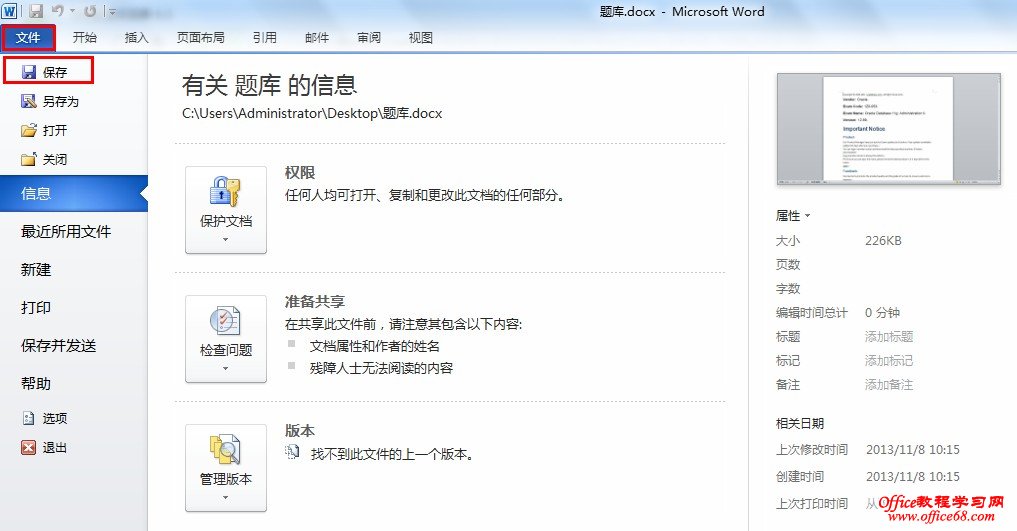Click the 0 分钟 editing time value

[x=882, y=313]
